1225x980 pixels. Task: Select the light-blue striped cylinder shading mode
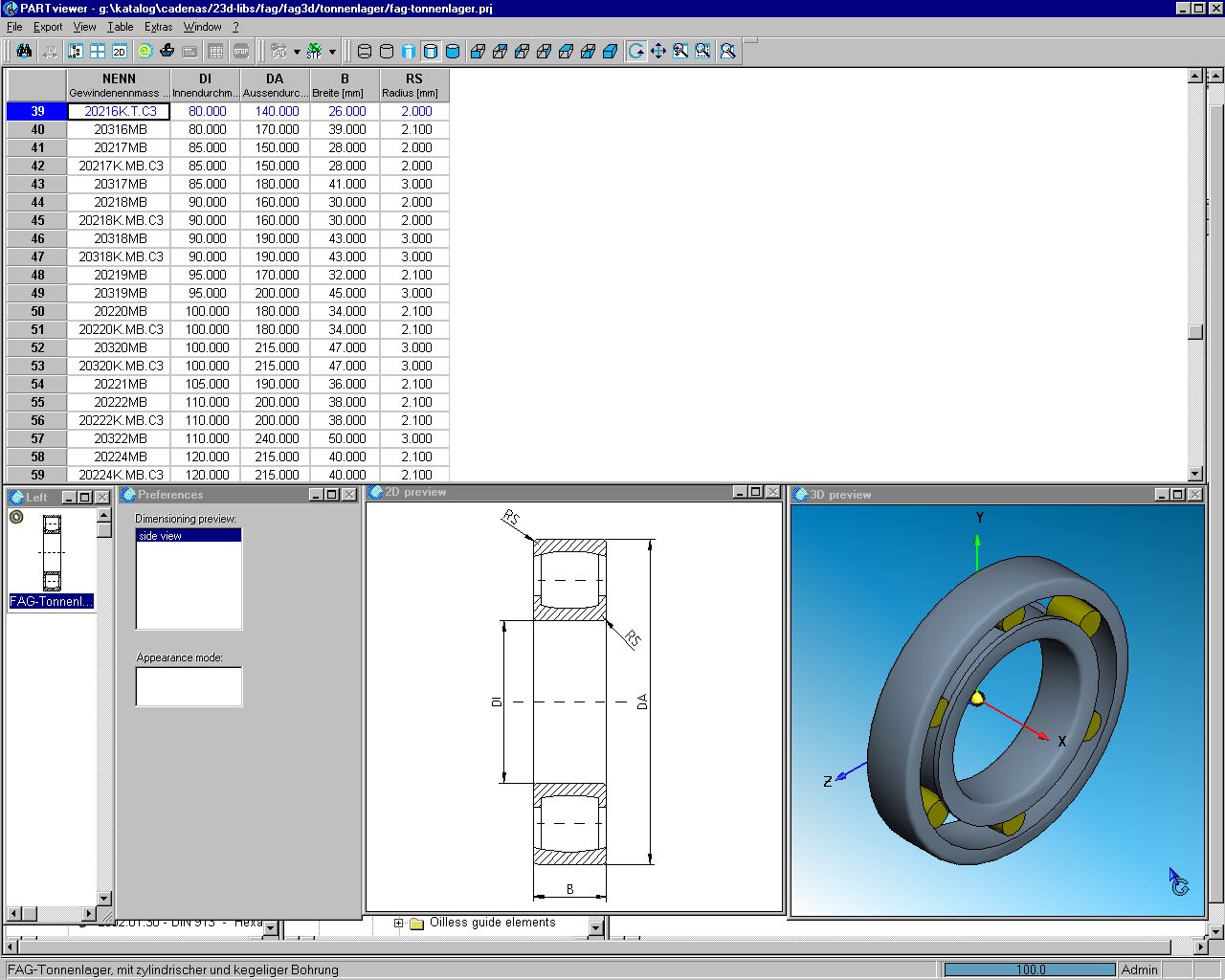(x=409, y=51)
